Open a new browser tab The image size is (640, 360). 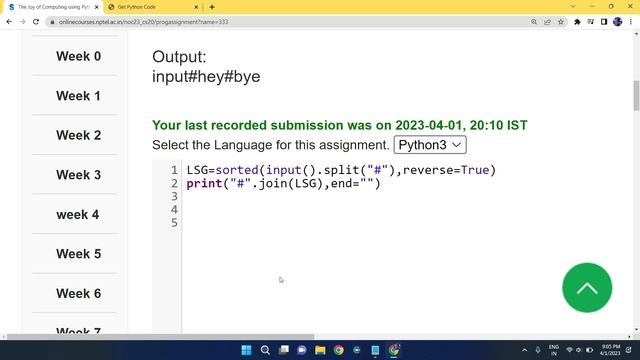[212, 7]
